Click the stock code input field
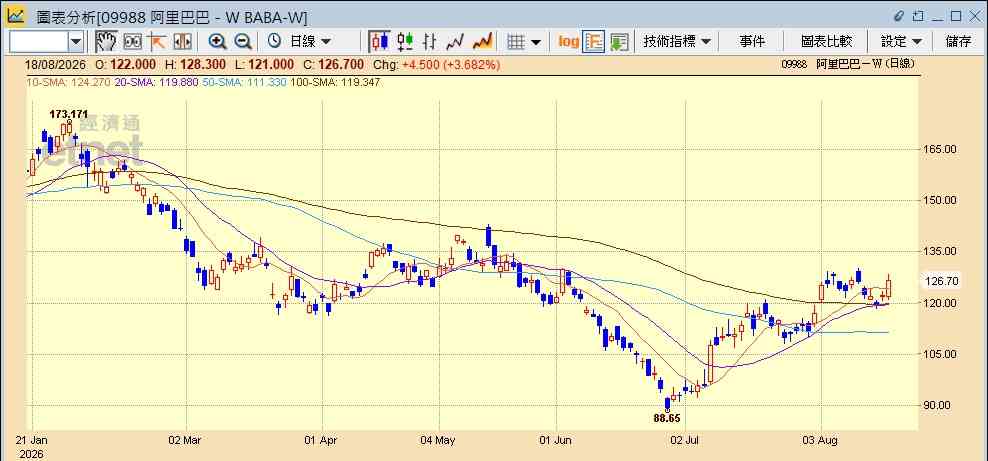This screenshot has height=461, width=988. [x=37, y=42]
